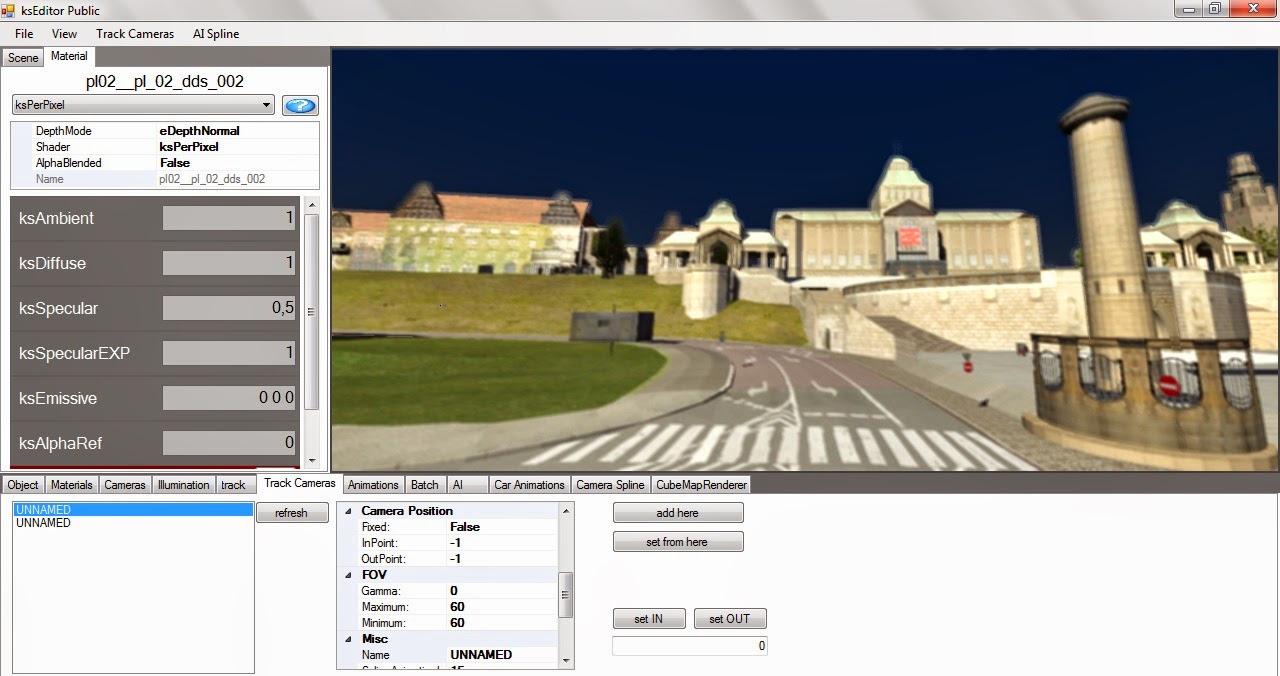Open the Camera Spline tab
1280x676 pixels.
610,484
